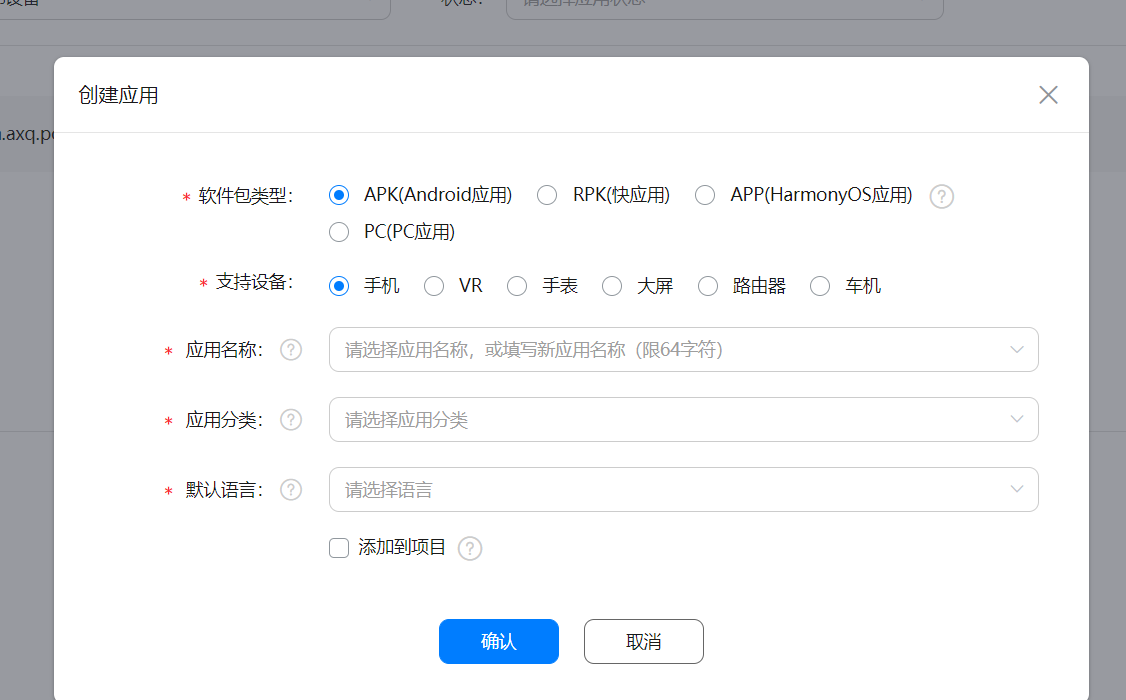The height and width of the screenshot is (700, 1126).
Task: Click the blue 确认 button
Action: 499,641
